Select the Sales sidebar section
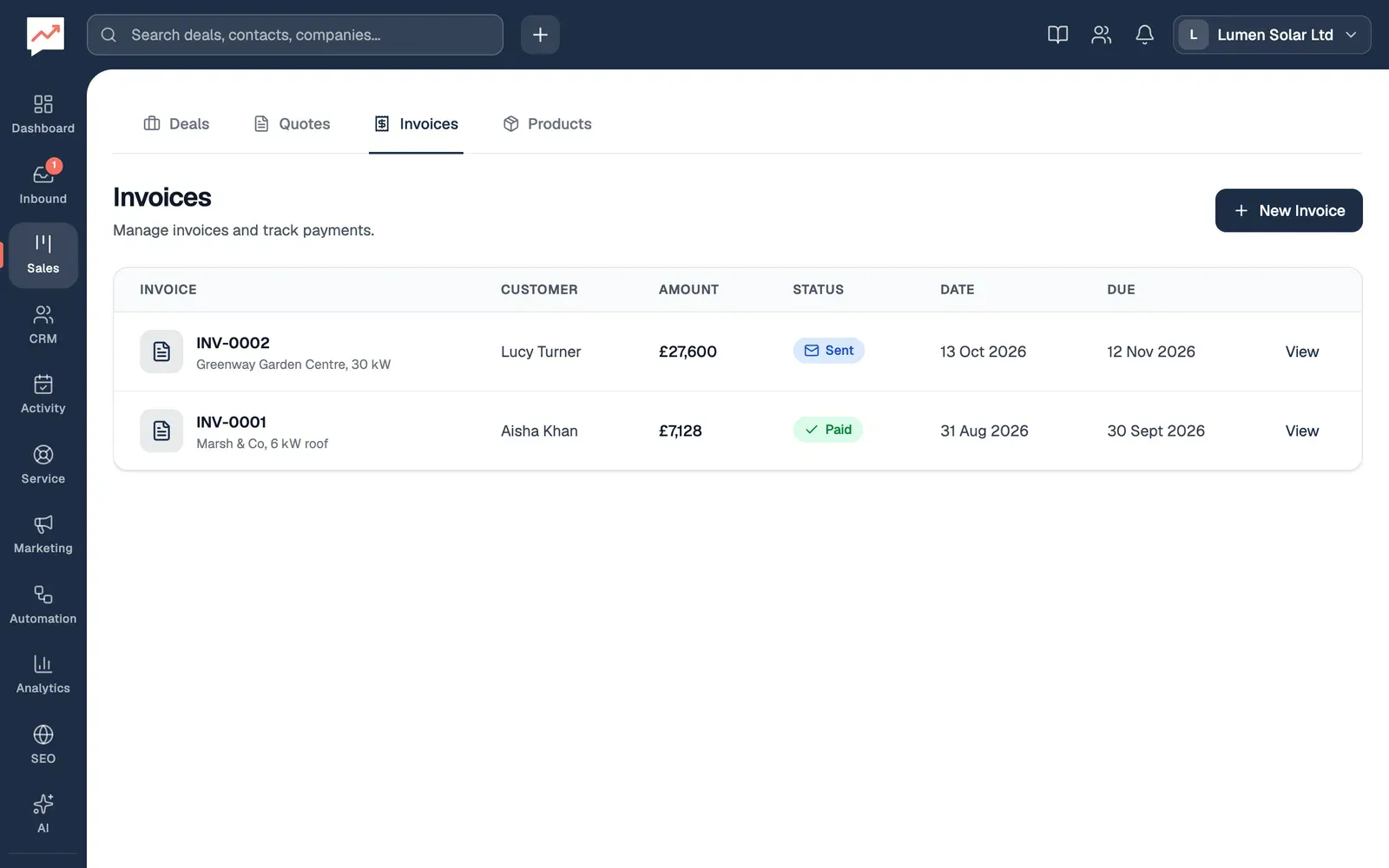Viewport: 1389px width, 868px height. pos(43,255)
